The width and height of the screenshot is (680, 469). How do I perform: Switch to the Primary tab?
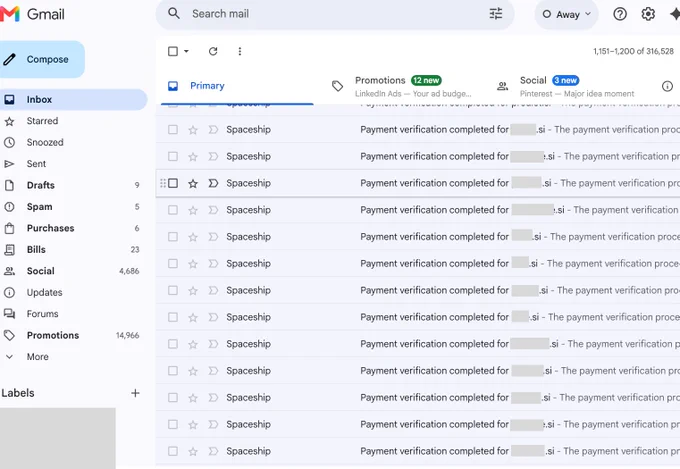pos(237,86)
